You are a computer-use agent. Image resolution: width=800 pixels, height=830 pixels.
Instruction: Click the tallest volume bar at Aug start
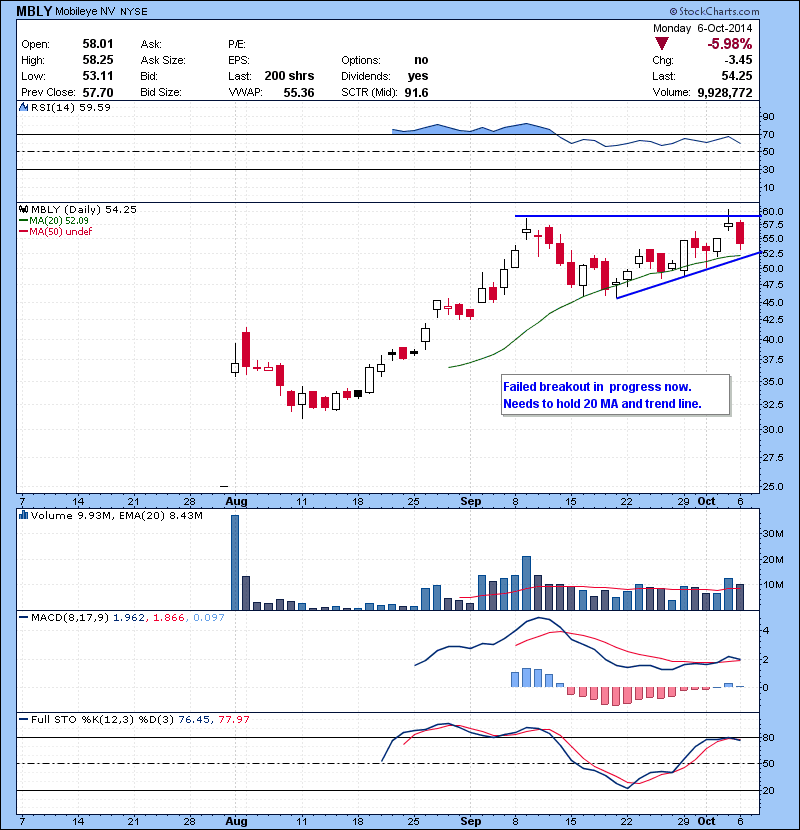235,562
